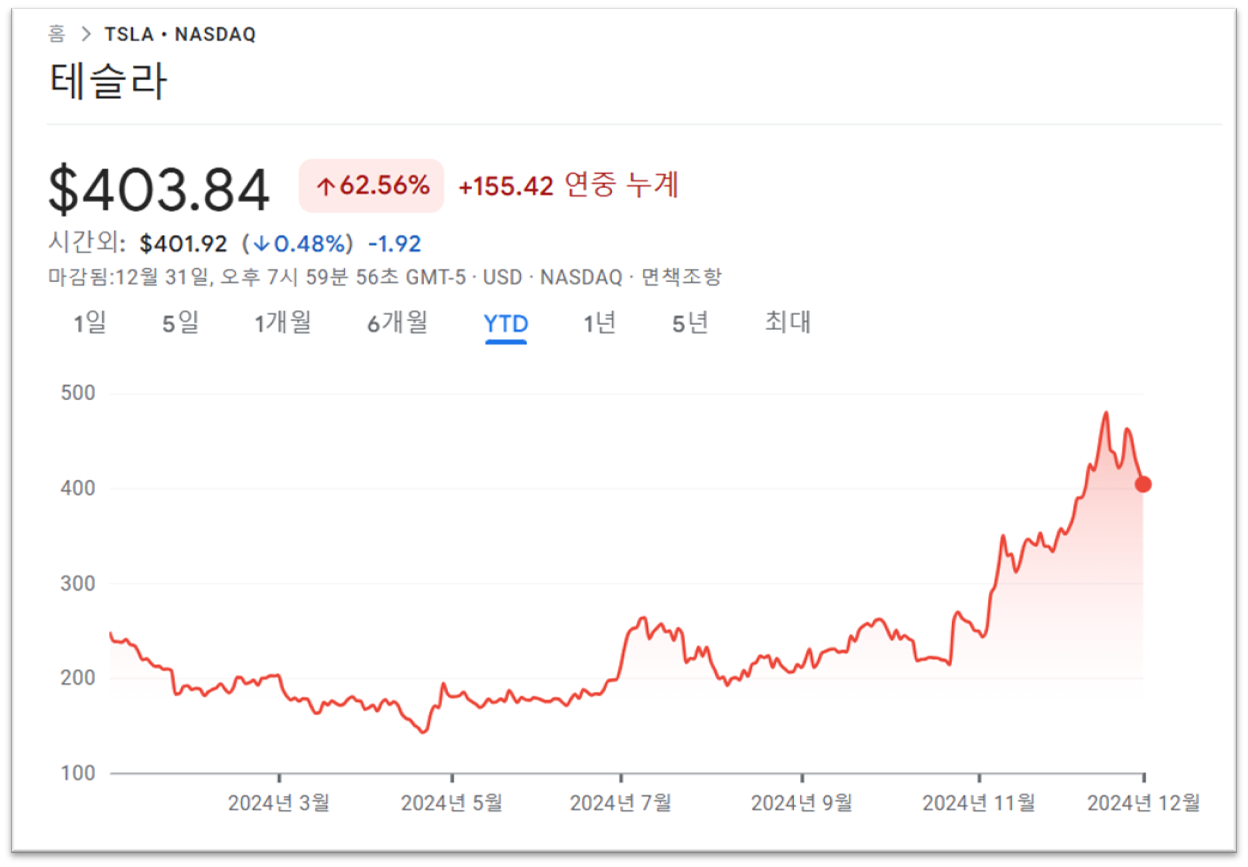The height and width of the screenshot is (867, 1248).
Task: Select the YTD range tab
Action: [x=506, y=324]
